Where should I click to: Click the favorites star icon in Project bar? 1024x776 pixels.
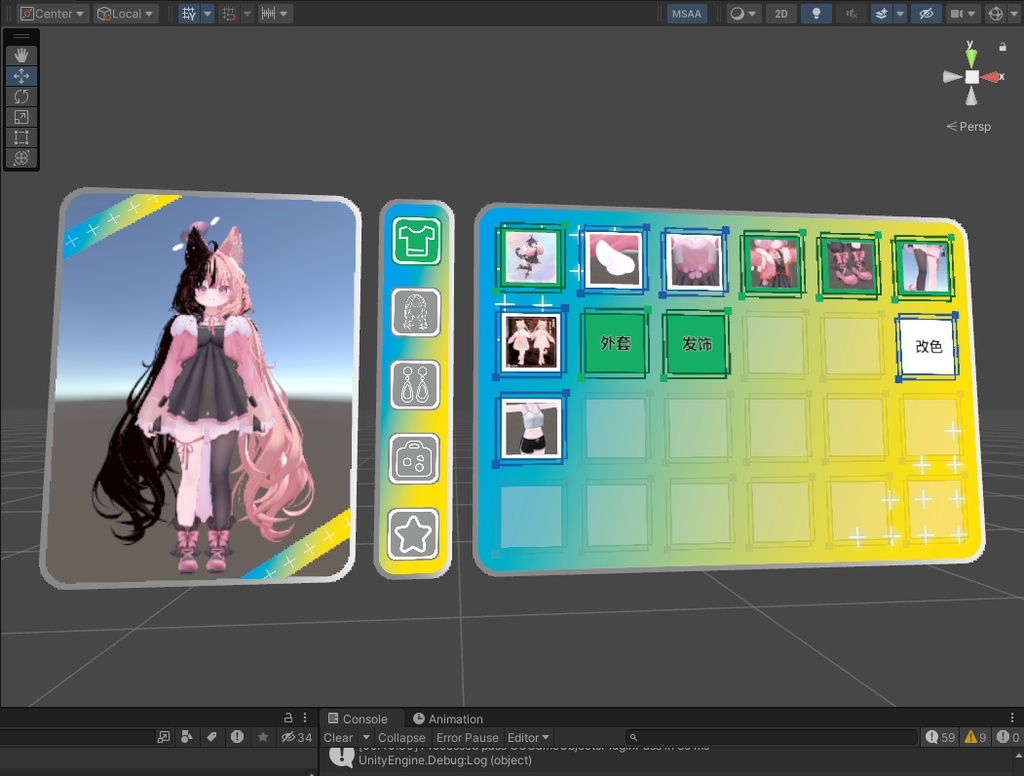[263, 737]
